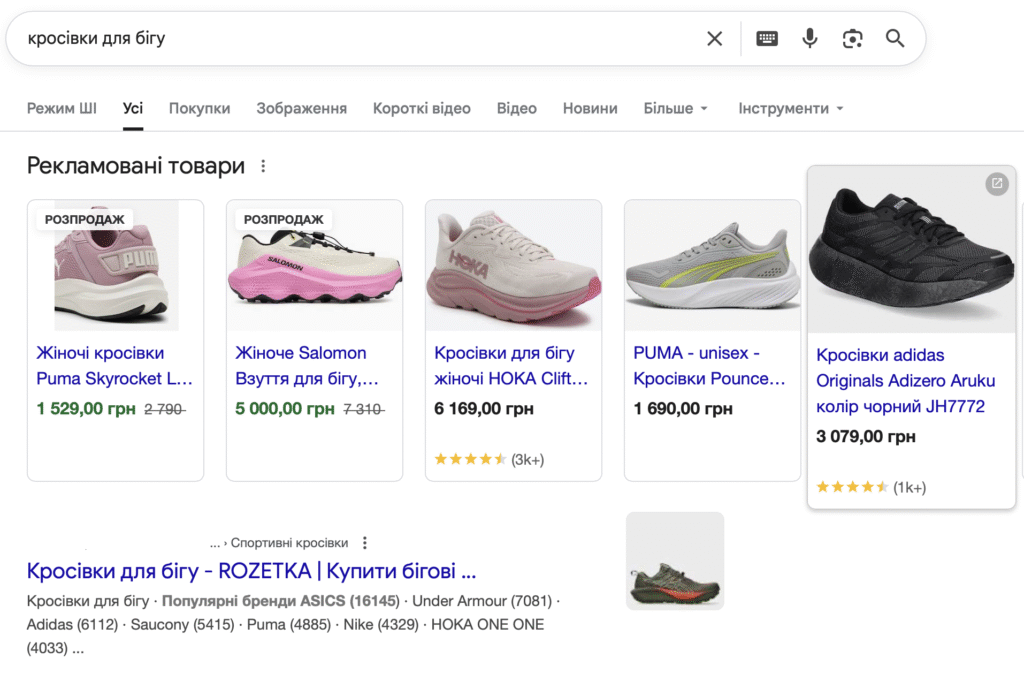This screenshot has width=1024, height=681.
Task: Open the ROZETKA Кросівки для бігу result link
Action: click(x=251, y=571)
